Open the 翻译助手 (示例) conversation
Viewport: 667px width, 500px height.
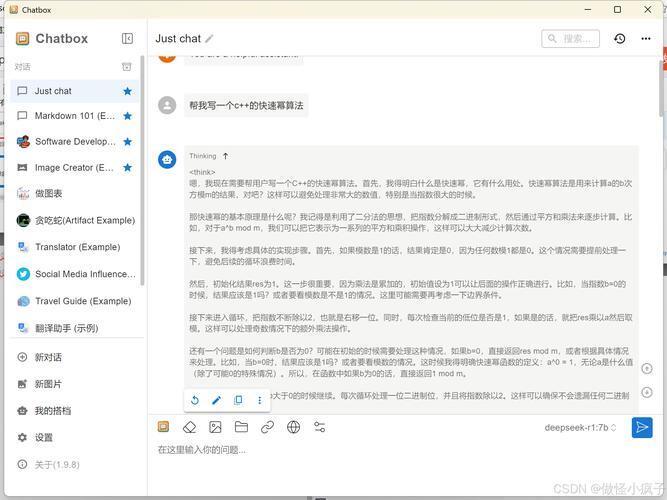tap(74, 328)
